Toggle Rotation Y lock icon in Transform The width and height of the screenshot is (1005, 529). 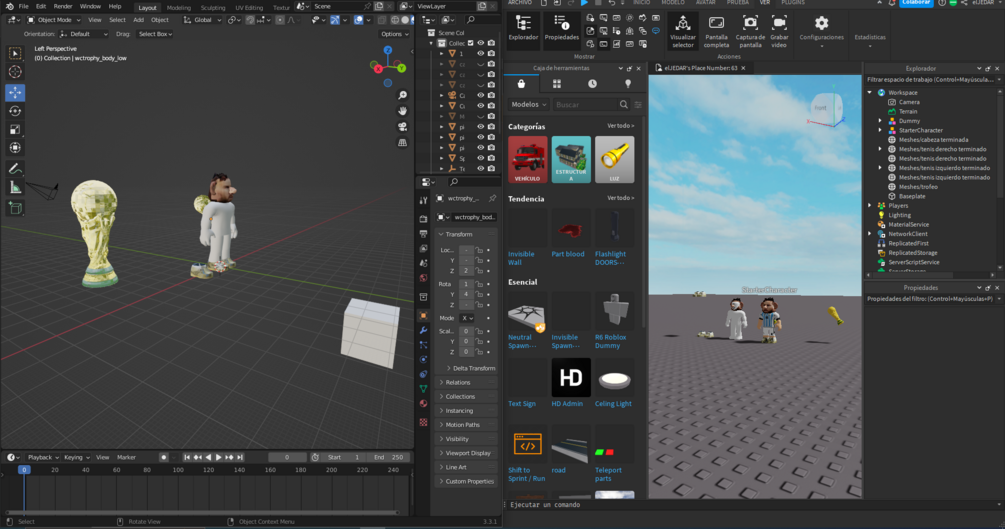coord(478,294)
